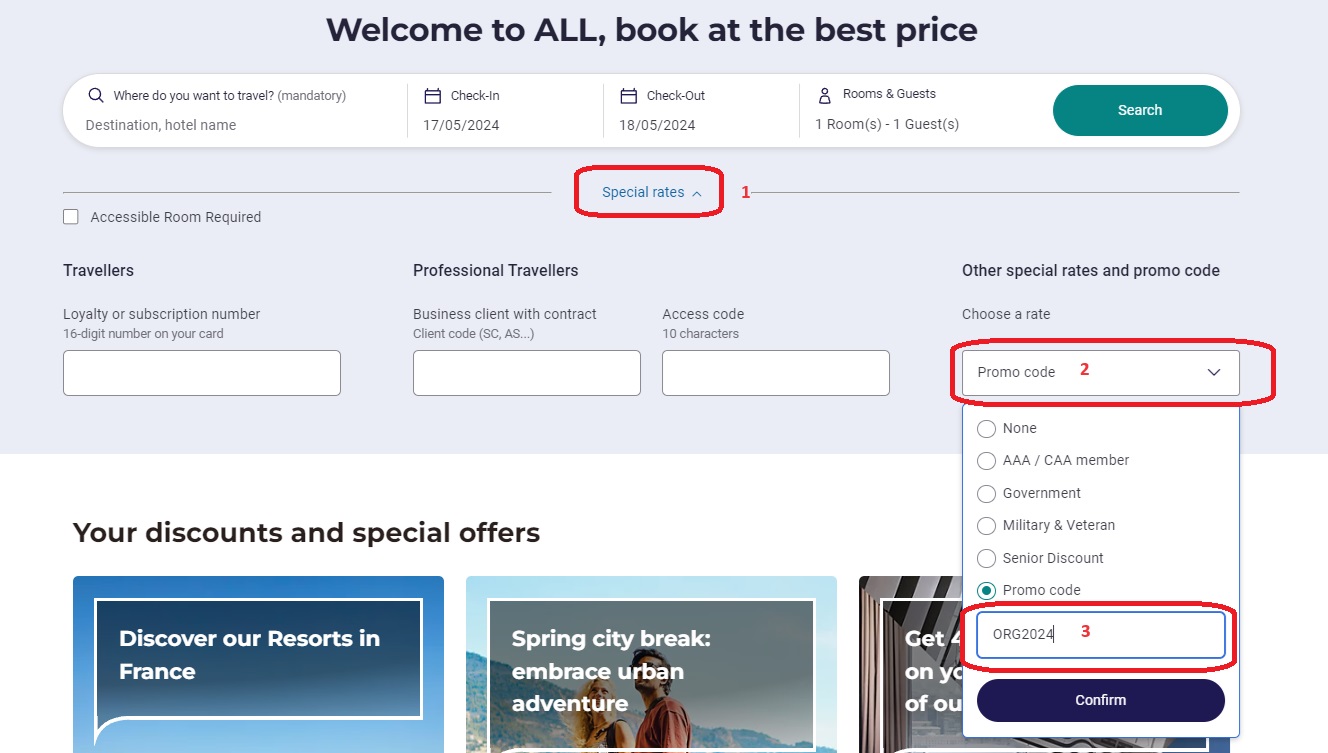Focus the Loyalty or subscription number field

(x=202, y=373)
